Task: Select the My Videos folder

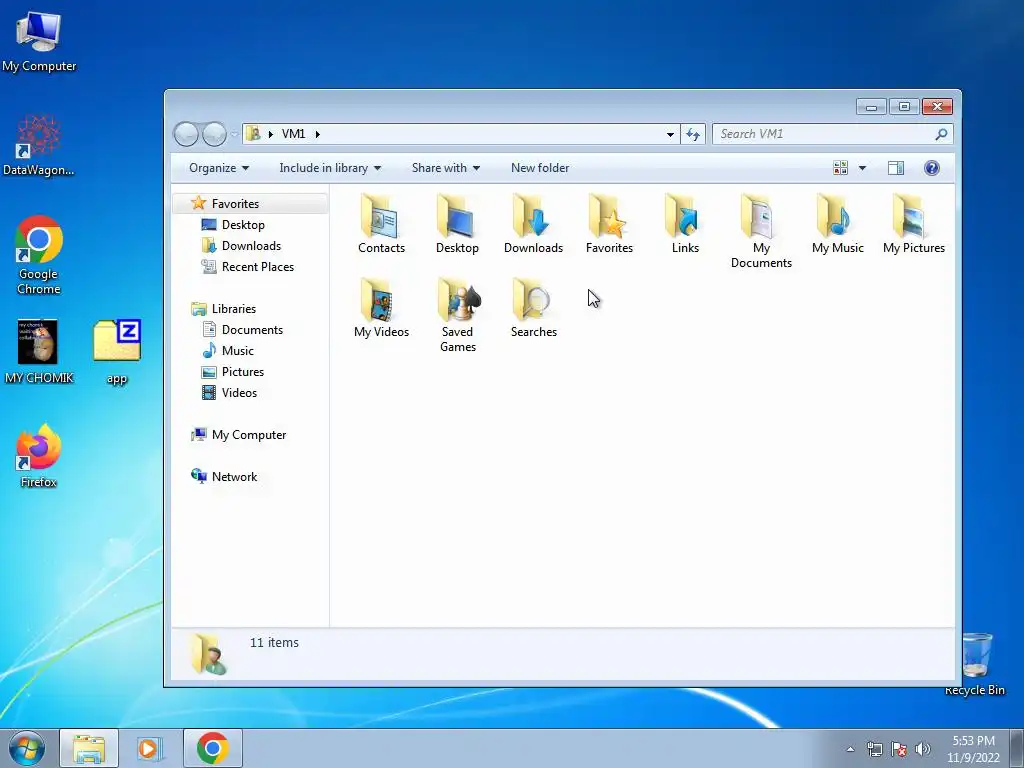Action: click(x=381, y=308)
